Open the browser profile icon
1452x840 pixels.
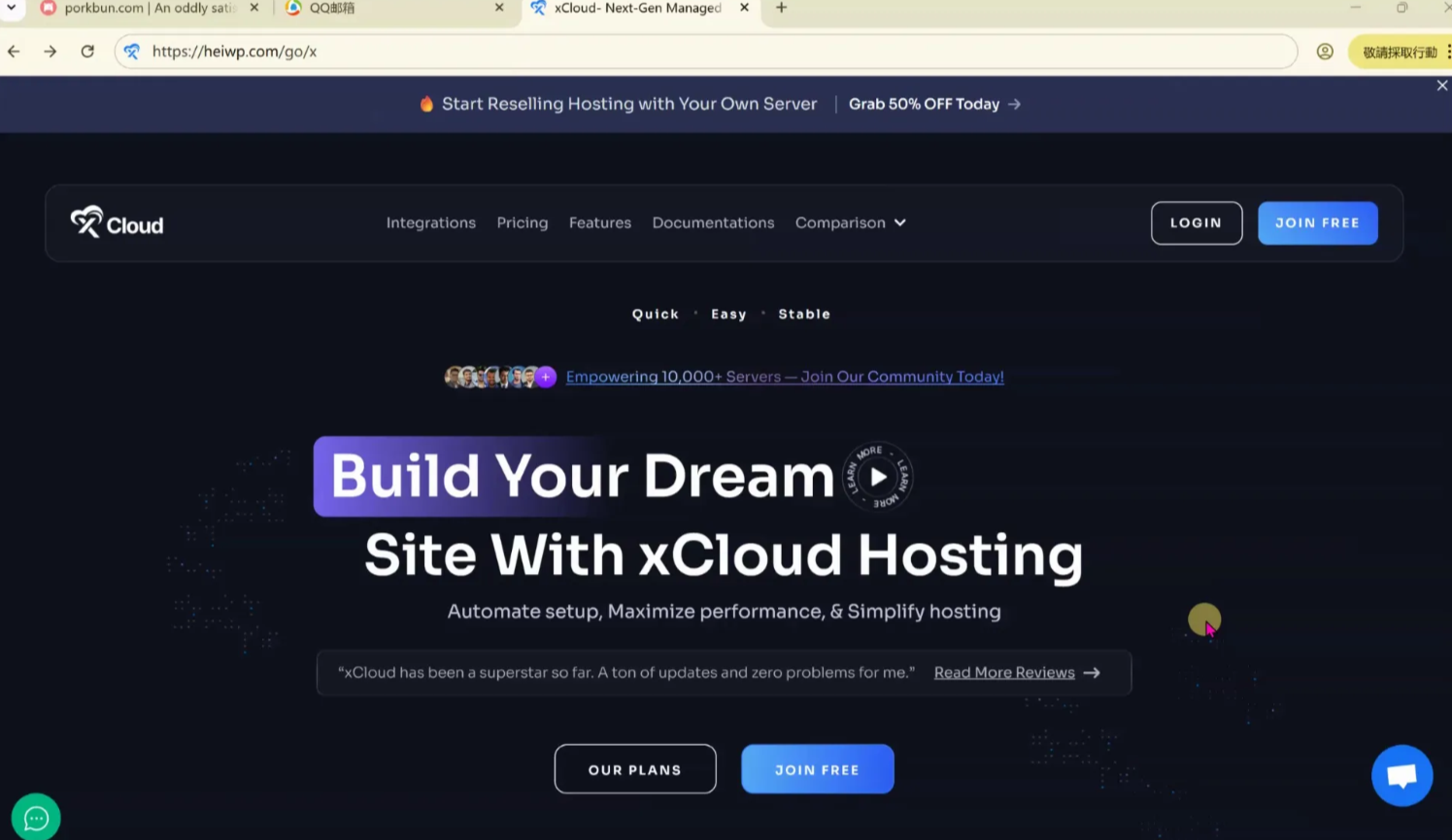(1325, 51)
